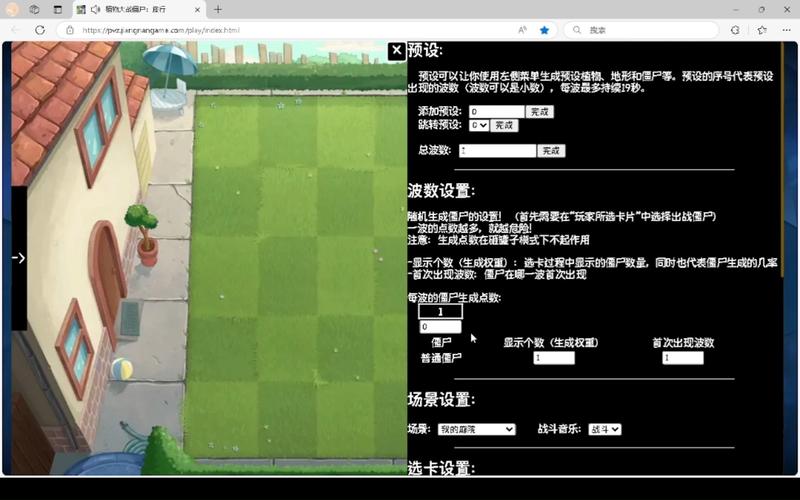800x500 pixels.
Task: Open a new browser tab
Action: coord(218,9)
